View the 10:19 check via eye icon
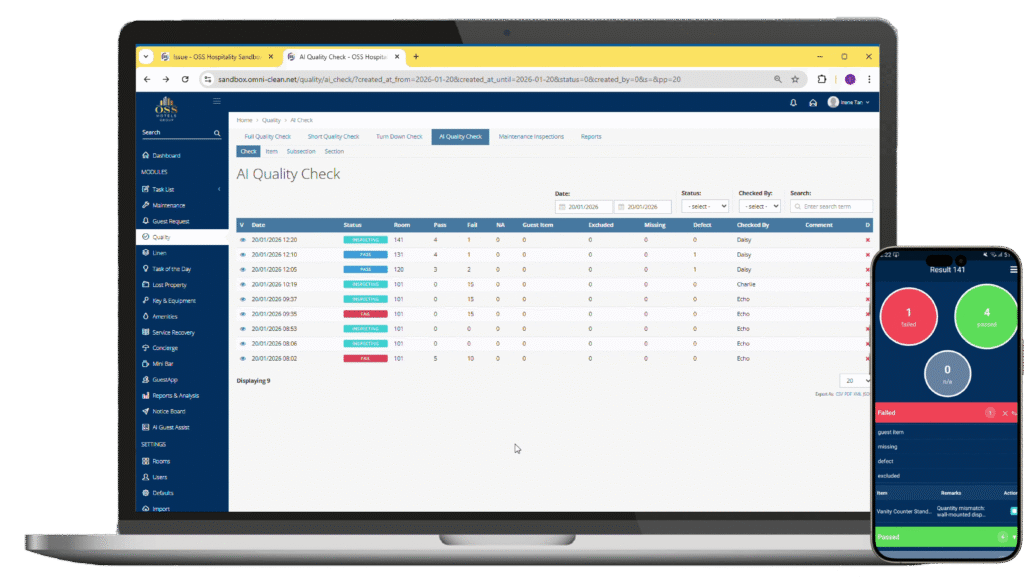The image size is (1024, 582). (x=242, y=284)
